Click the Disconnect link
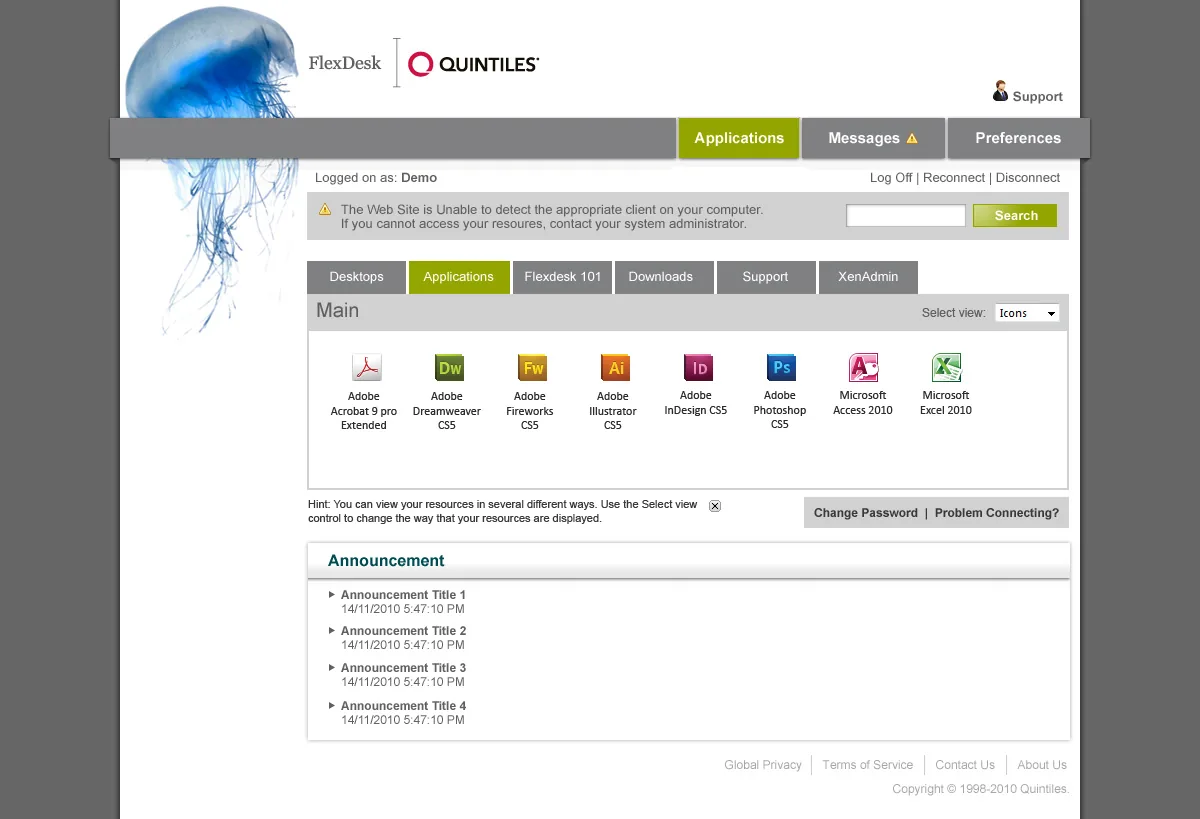1200x819 pixels. (1028, 177)
